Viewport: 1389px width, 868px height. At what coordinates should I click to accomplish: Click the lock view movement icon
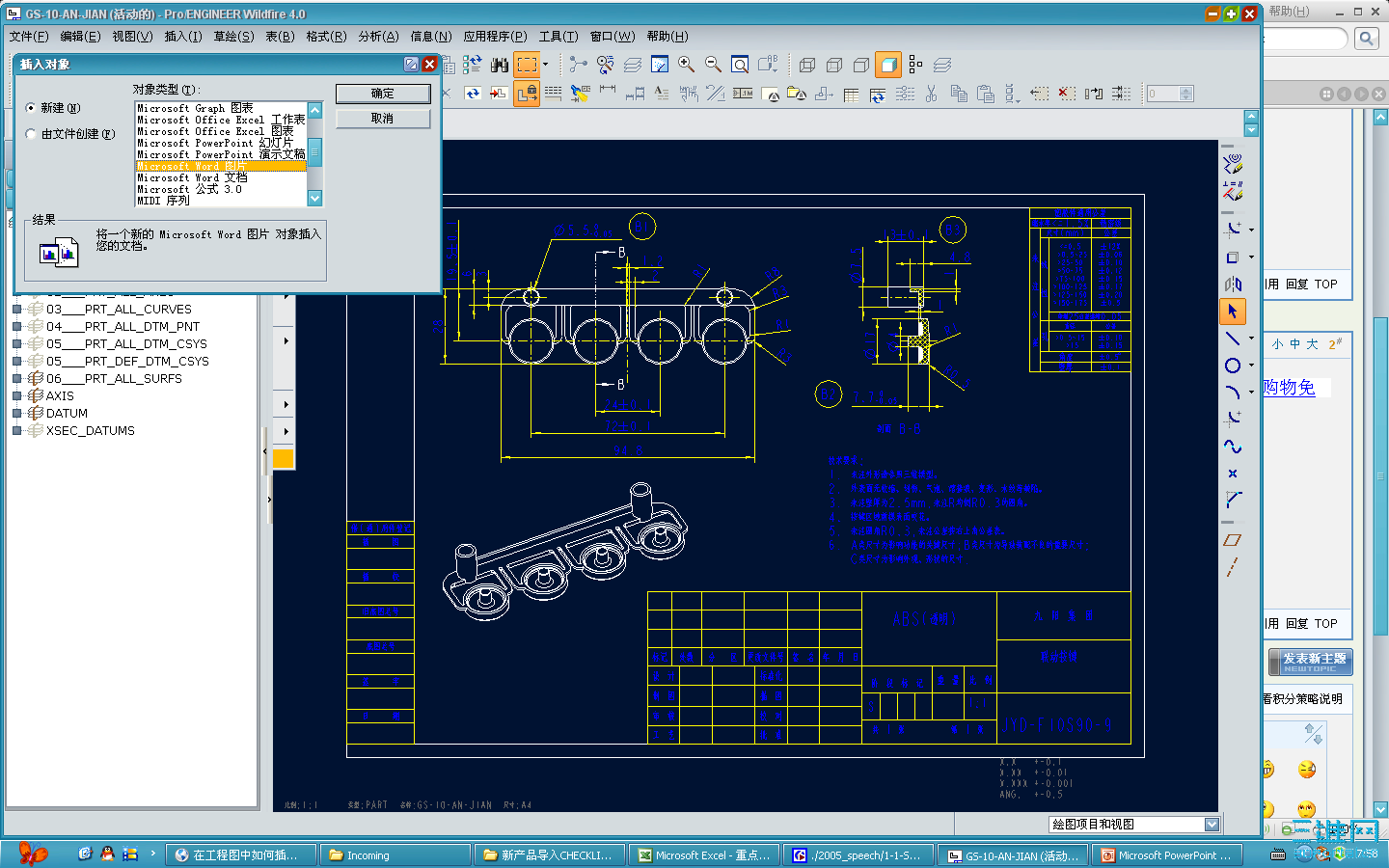(x=527, y=94)
